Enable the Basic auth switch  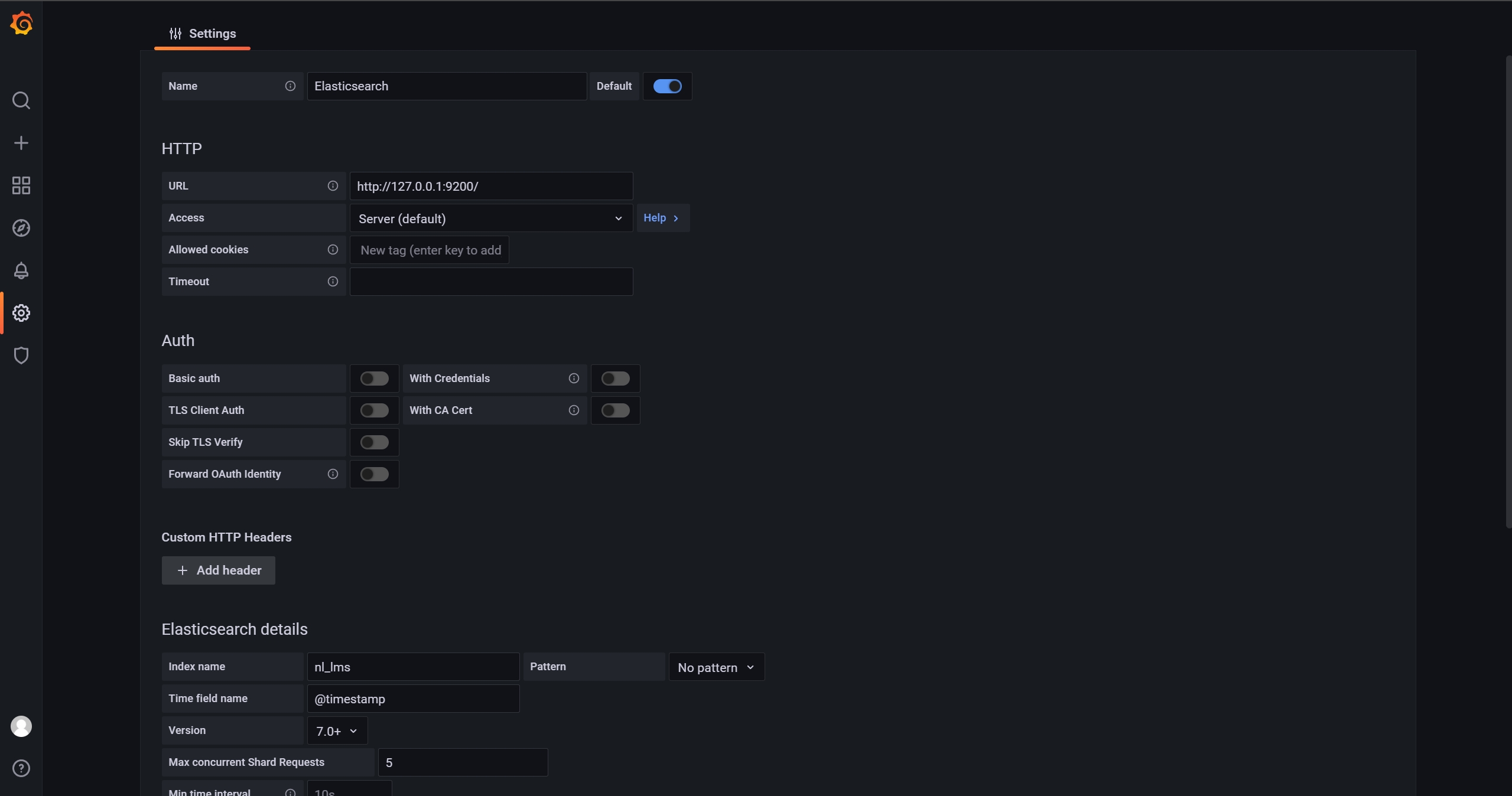pyautogui.click(x=375, y=379)
